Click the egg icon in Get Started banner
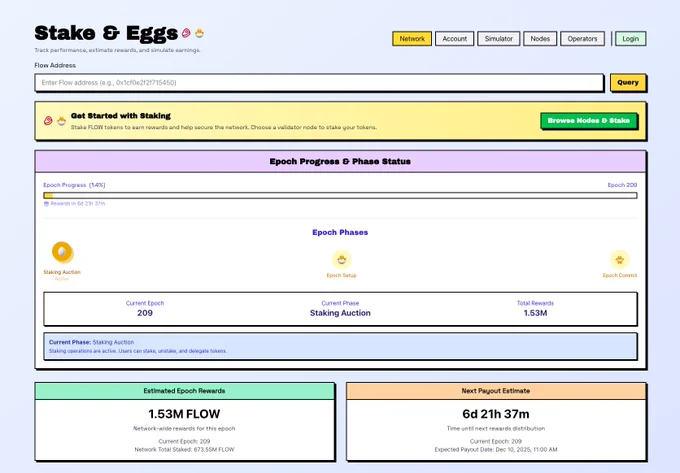680x473 pixels. click(x=62, y=121)
